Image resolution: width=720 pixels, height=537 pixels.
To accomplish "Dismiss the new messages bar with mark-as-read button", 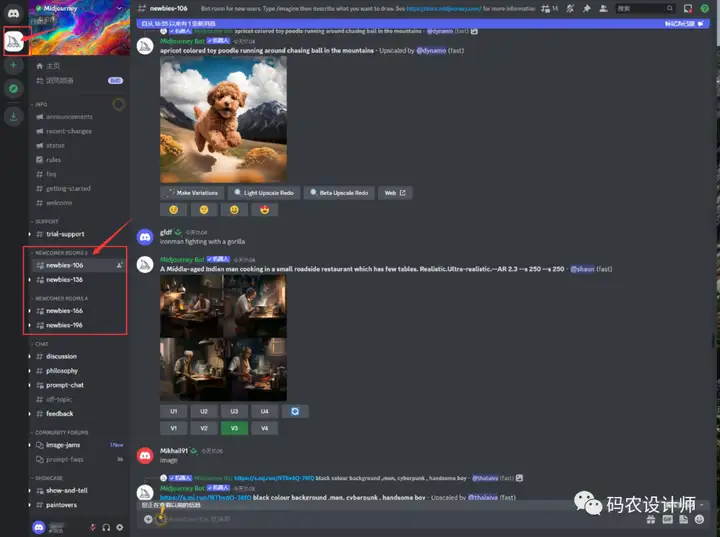I will 684,23.
